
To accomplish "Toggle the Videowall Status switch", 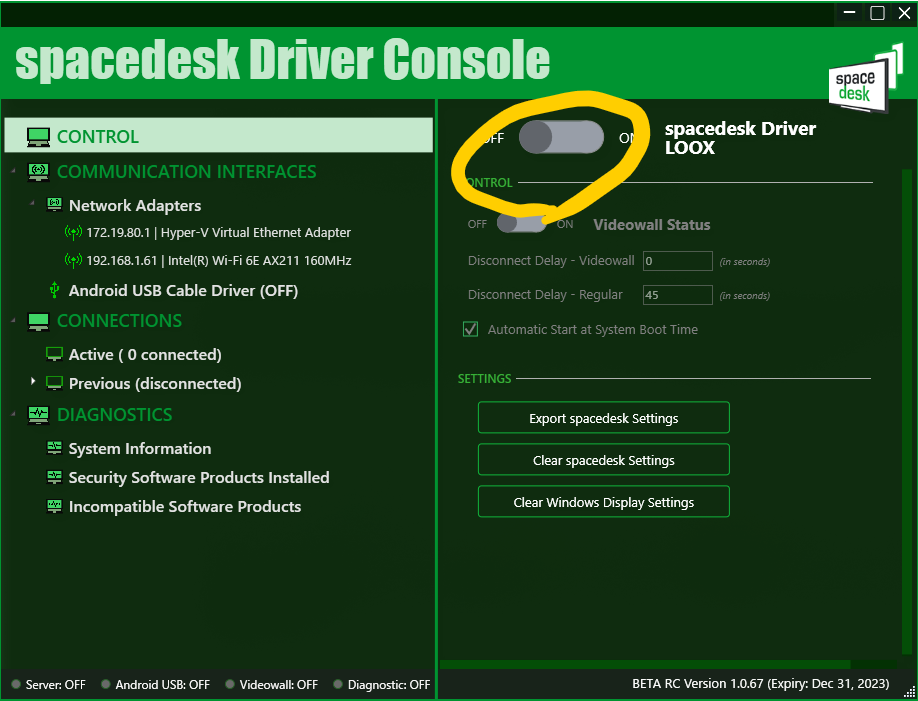I will [521, 223].
